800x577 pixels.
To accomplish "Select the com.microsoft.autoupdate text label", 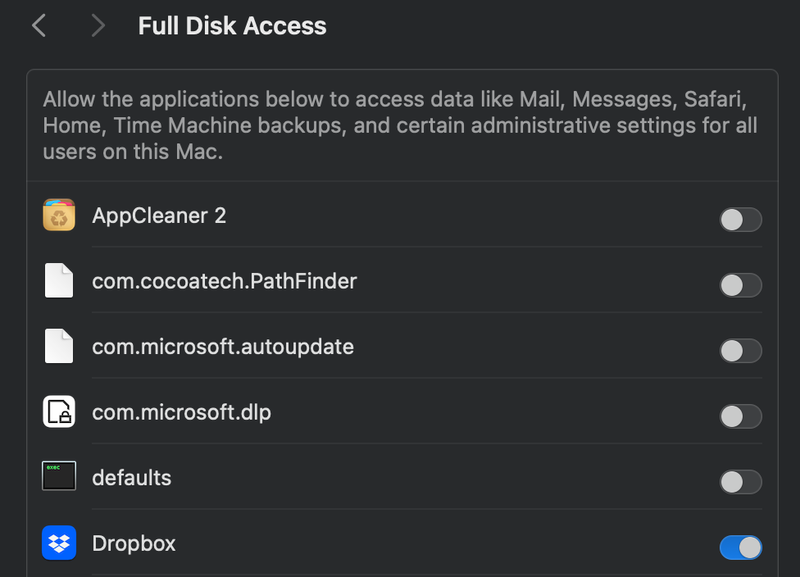I will point(223,346).
